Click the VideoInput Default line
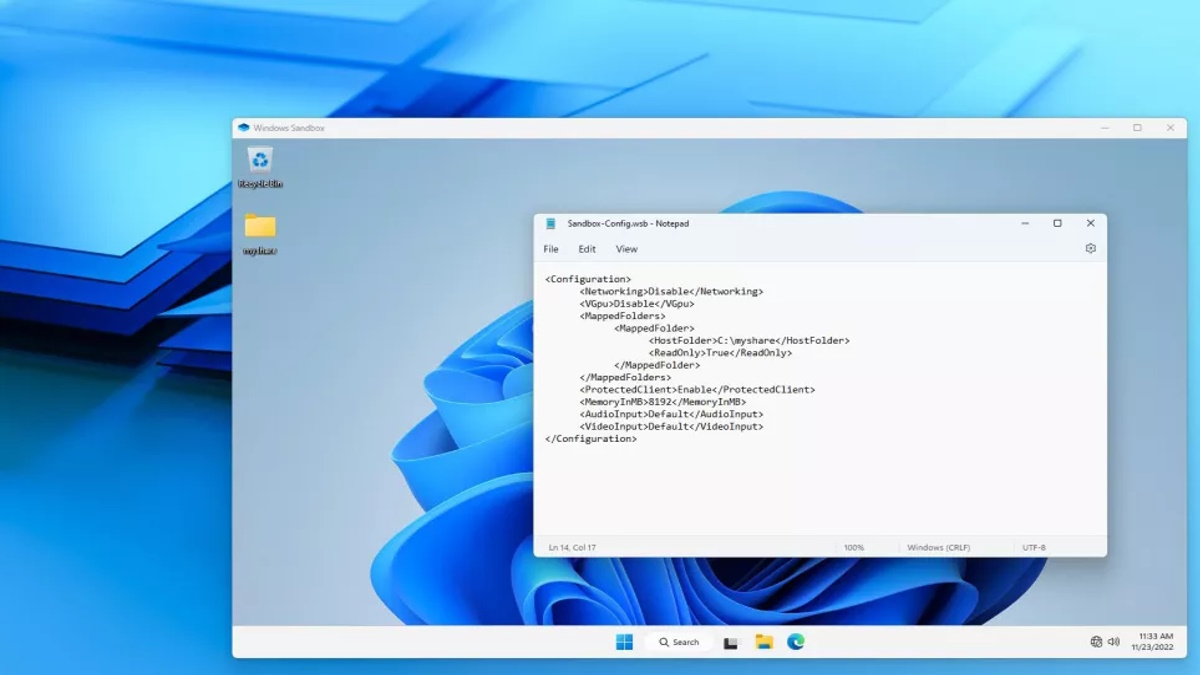 [x=671, y=427]
